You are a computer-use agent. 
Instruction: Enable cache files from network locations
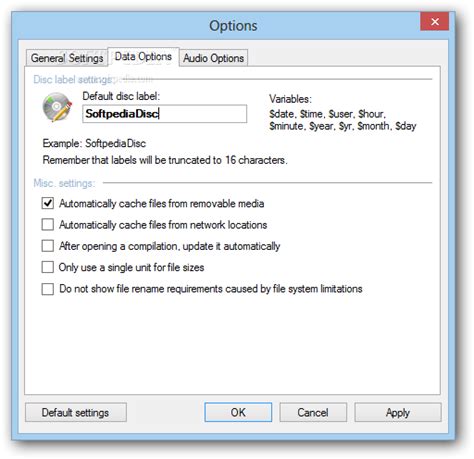pyautogui.click(x=48, y=224)
